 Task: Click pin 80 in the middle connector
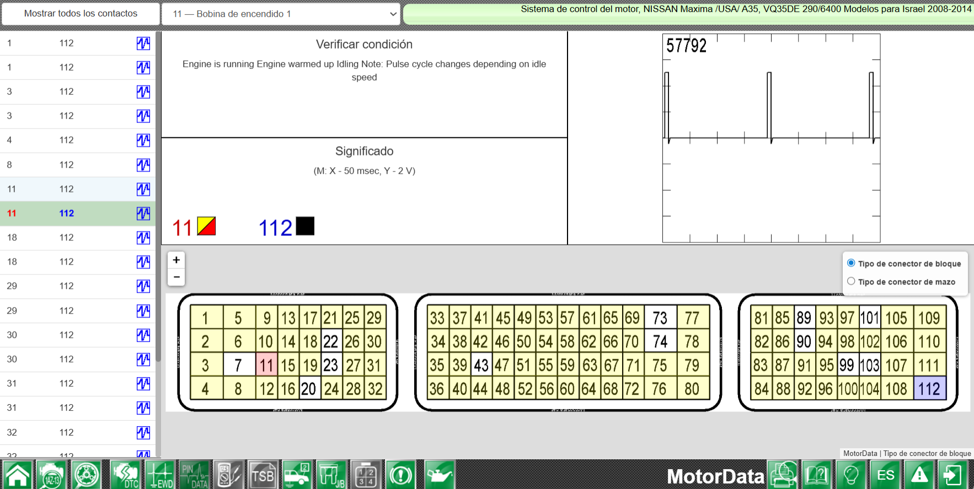(691, 388)
